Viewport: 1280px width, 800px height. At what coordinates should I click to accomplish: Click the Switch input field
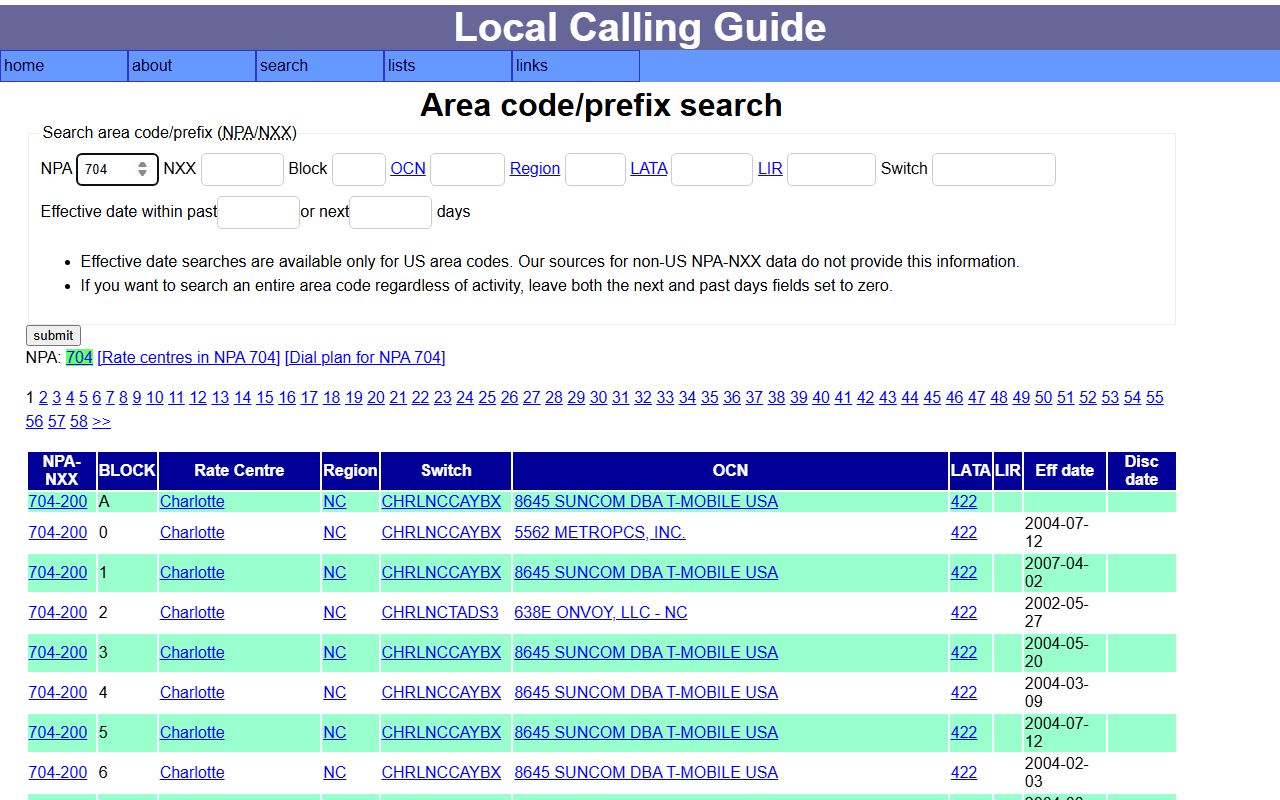(x=994, y=169)
